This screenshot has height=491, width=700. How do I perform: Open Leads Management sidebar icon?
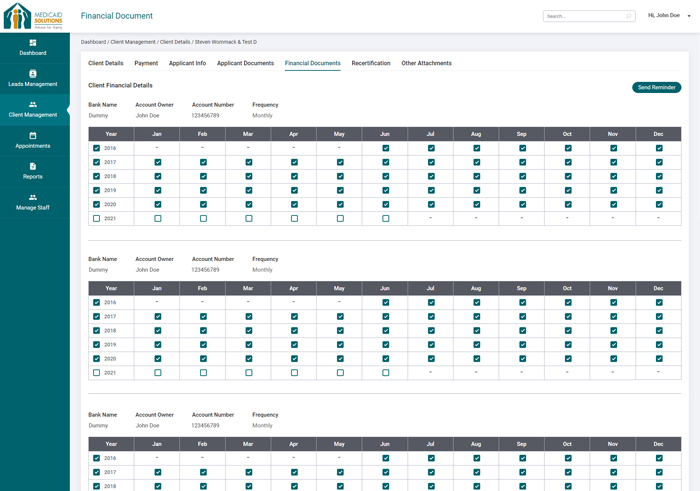33,74
